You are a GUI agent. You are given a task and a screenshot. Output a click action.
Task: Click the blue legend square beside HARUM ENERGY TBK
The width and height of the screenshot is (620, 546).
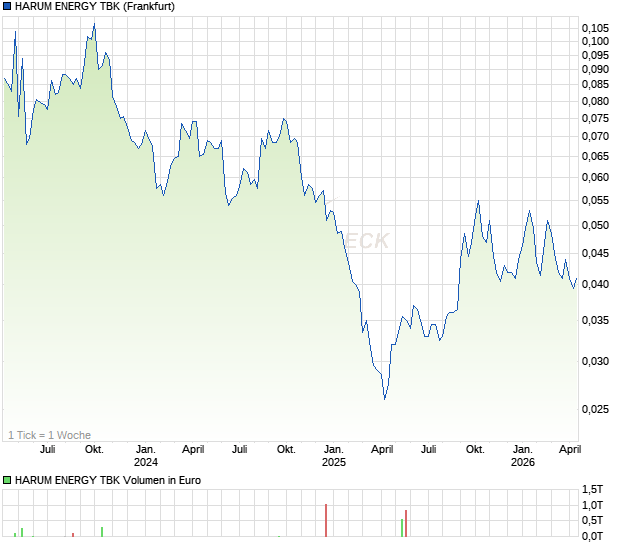coord(7,6)
